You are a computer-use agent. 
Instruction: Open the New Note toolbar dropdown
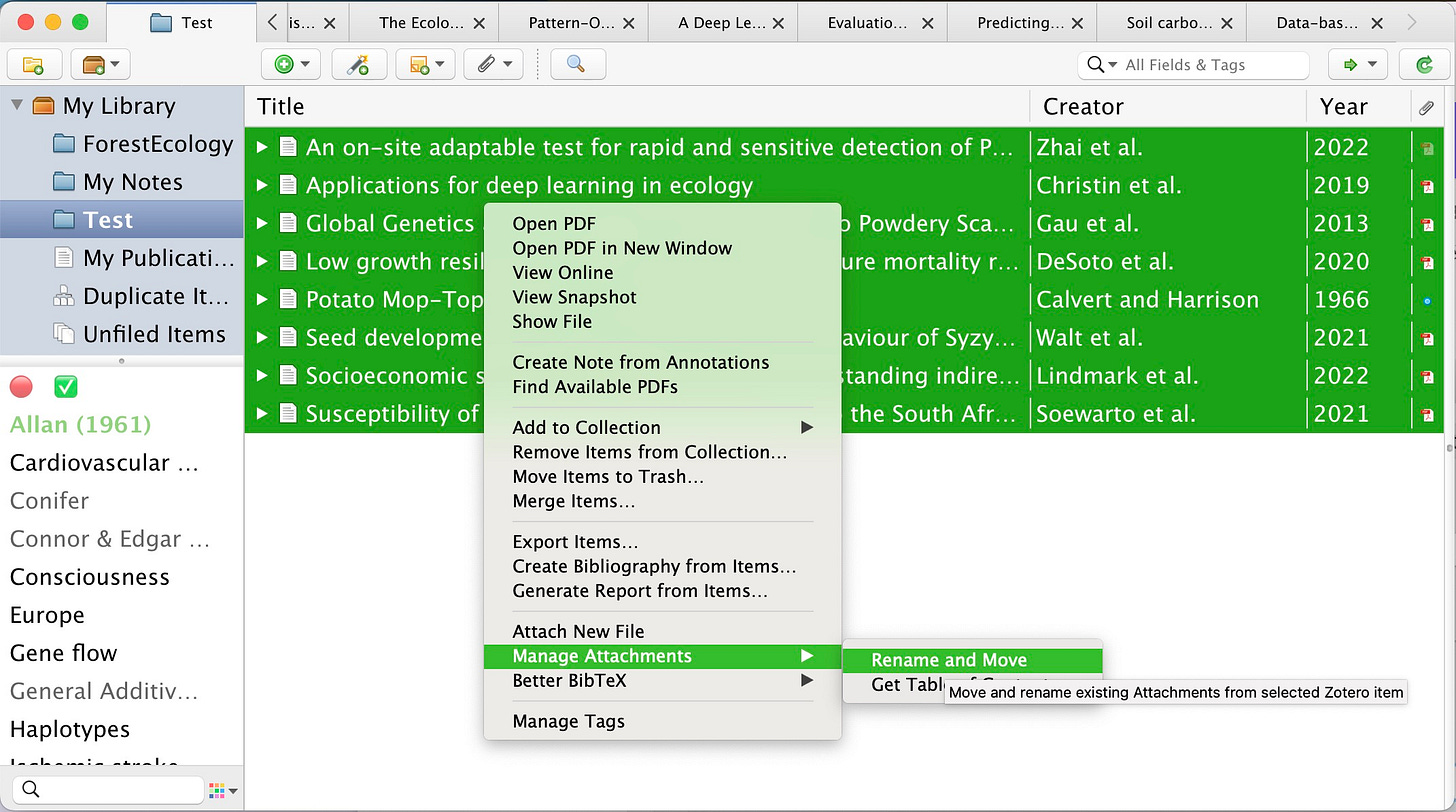click(x=425, y=65)
